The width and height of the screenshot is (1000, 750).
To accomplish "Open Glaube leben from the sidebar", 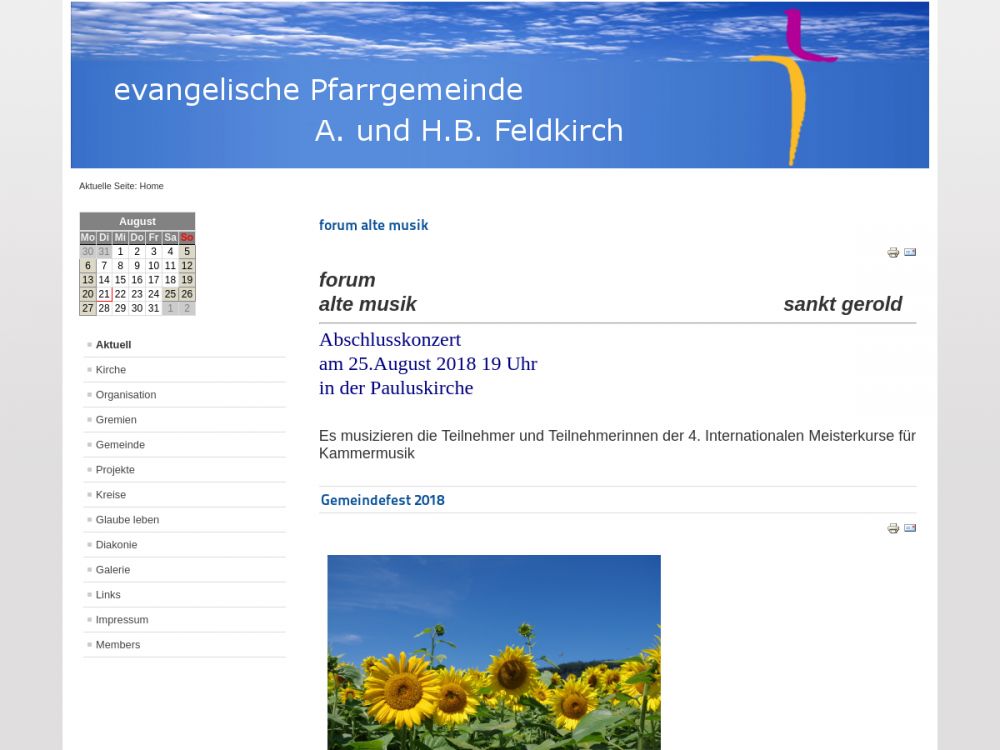I will coord(127,520).
